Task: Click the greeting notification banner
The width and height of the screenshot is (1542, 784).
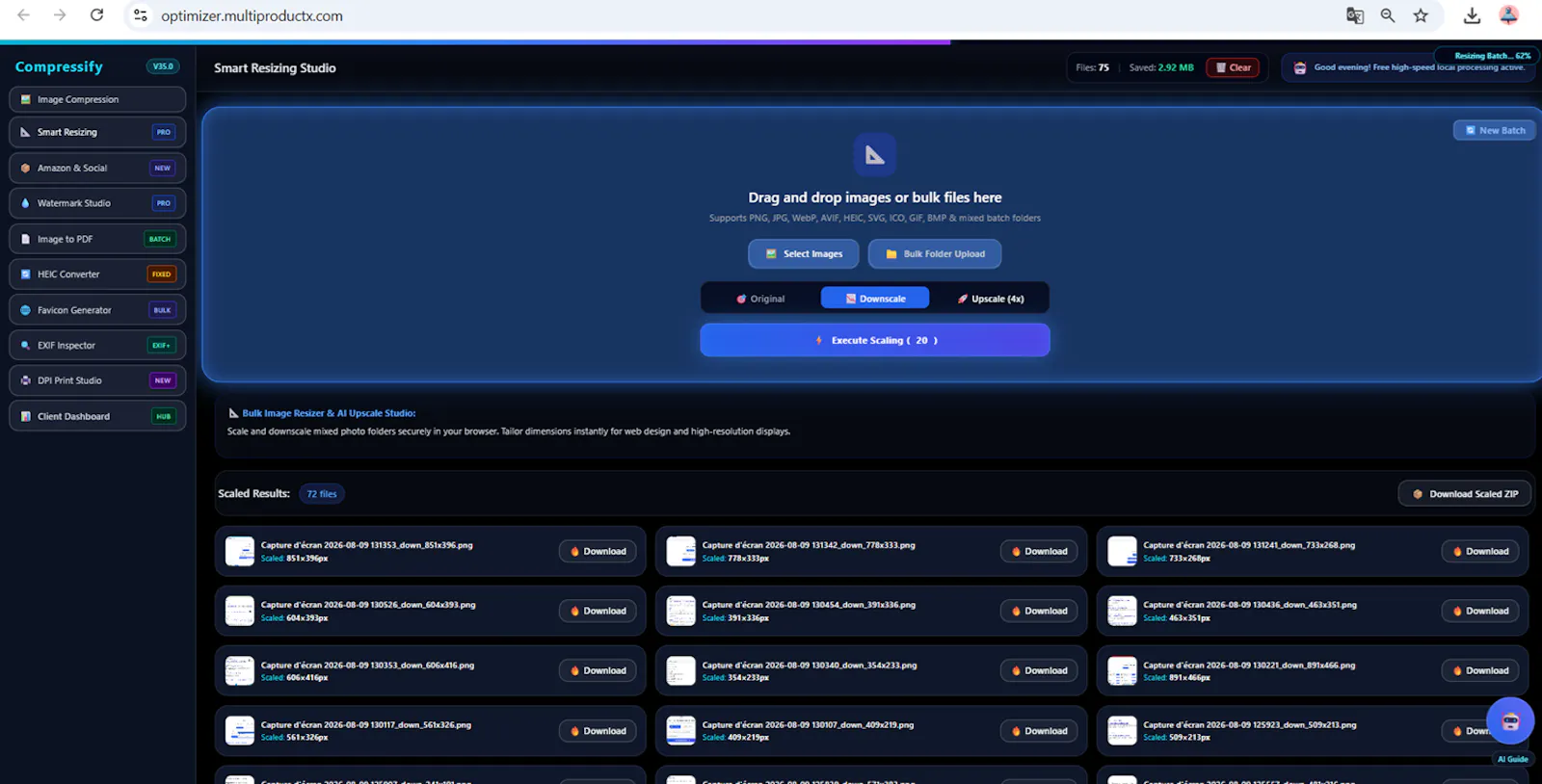Action: [x=1409, y=67]
